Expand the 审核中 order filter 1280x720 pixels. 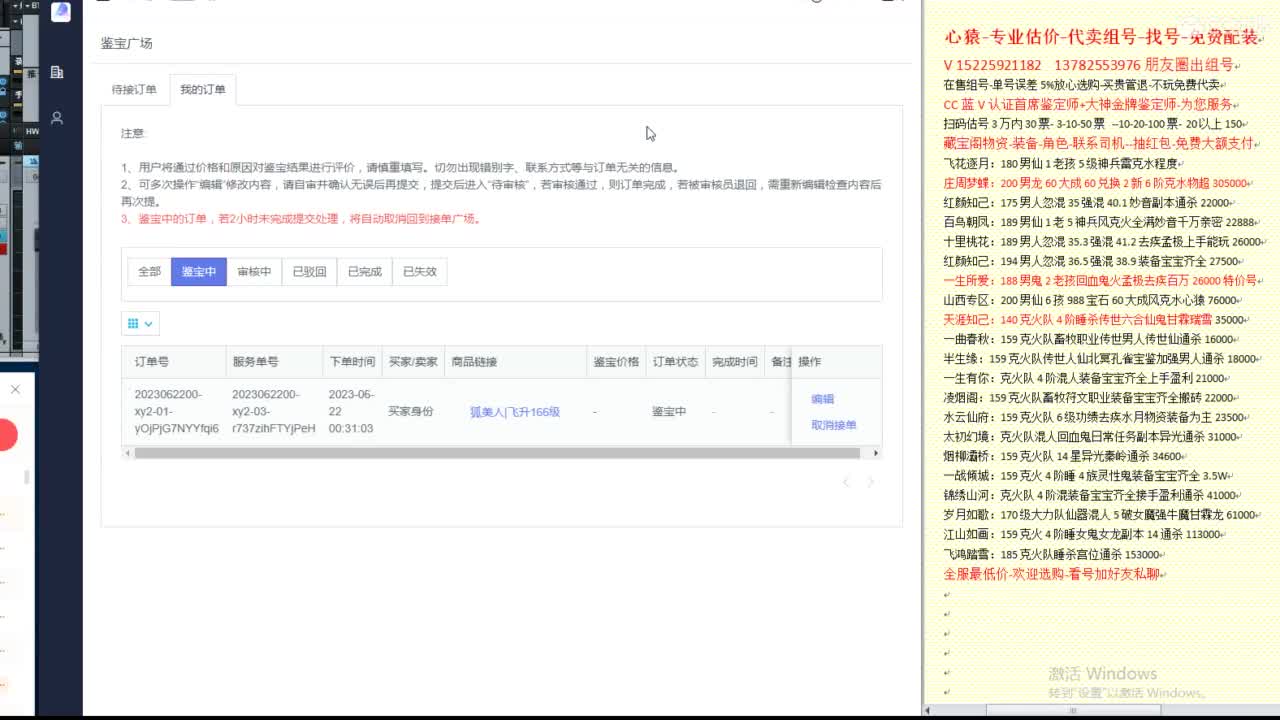click(253, 271)
